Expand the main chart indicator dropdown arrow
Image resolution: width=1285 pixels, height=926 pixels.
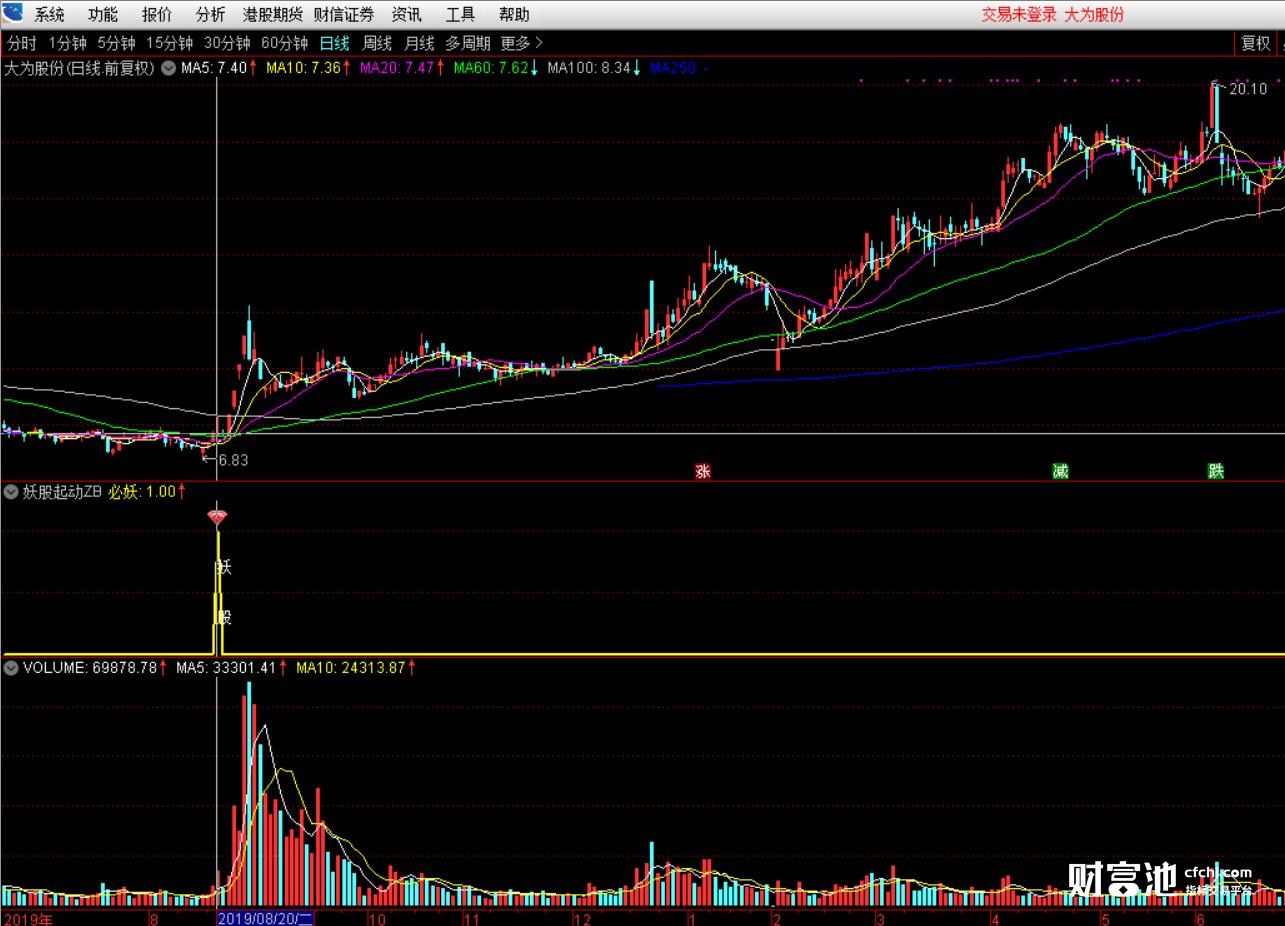click(x=168, y=68)
